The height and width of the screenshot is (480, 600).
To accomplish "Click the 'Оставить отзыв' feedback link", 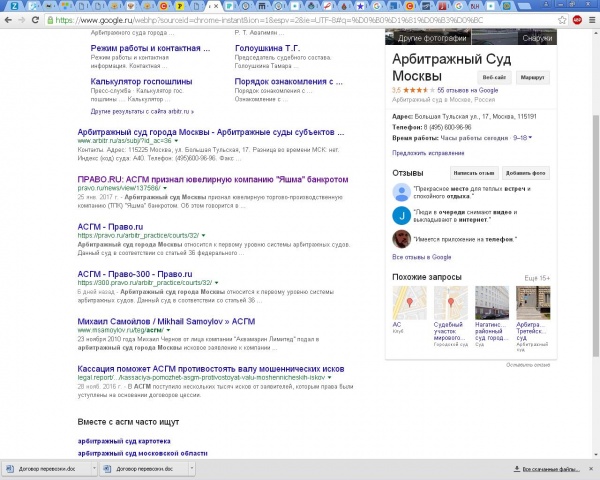I will click(x=528, y=365).
